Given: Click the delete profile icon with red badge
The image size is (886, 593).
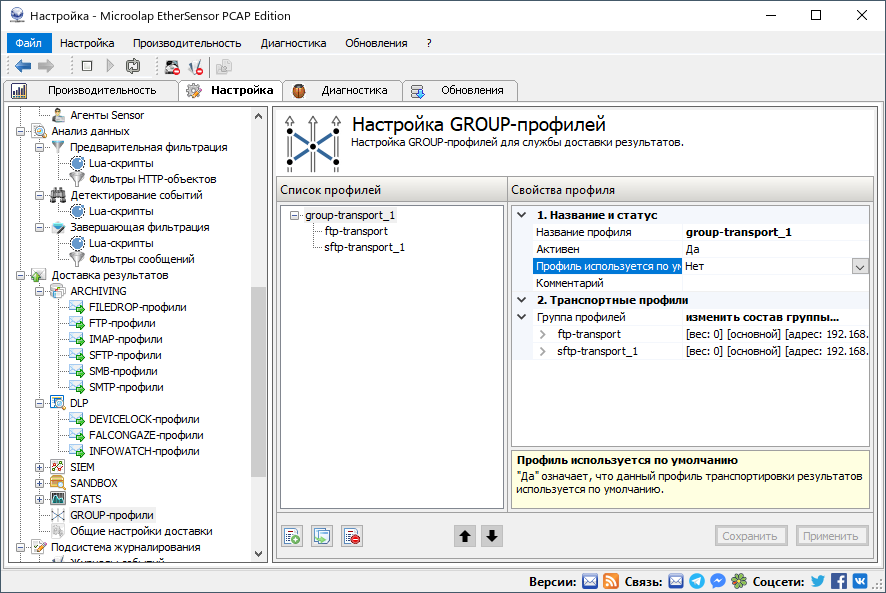Looking at the screenshot, I should 351,535.
